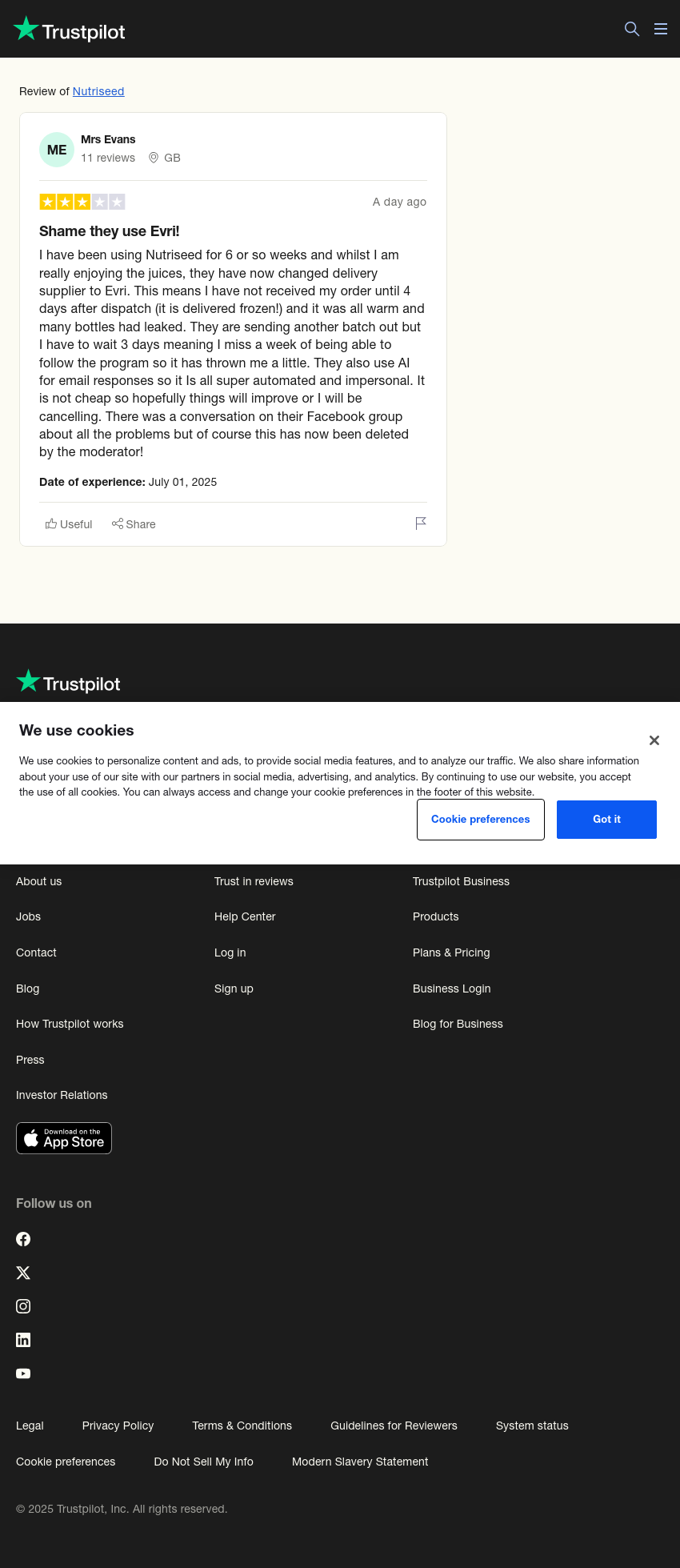Screen dimensions: 680x1568
Task: Check System status link
Action: (x=532, y=1426)
